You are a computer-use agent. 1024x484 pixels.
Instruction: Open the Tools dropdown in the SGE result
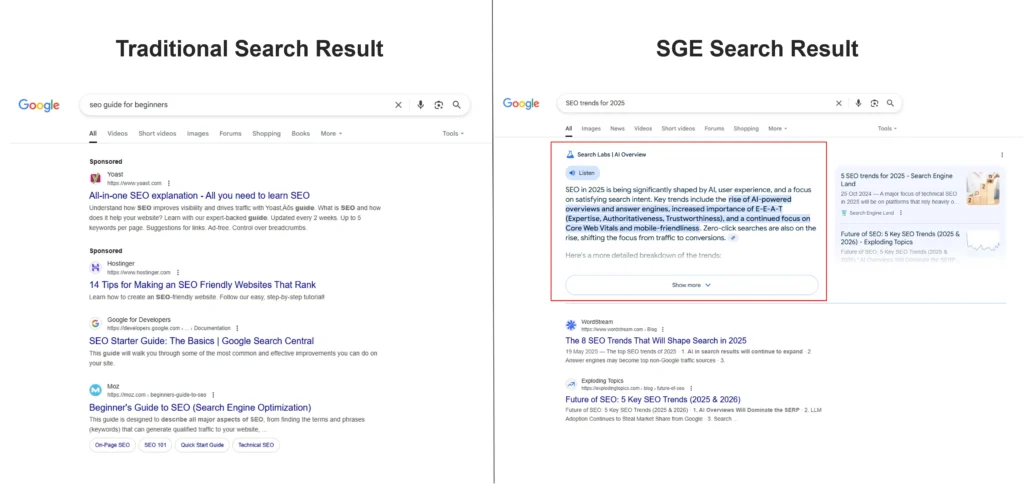tap(887, 129)
